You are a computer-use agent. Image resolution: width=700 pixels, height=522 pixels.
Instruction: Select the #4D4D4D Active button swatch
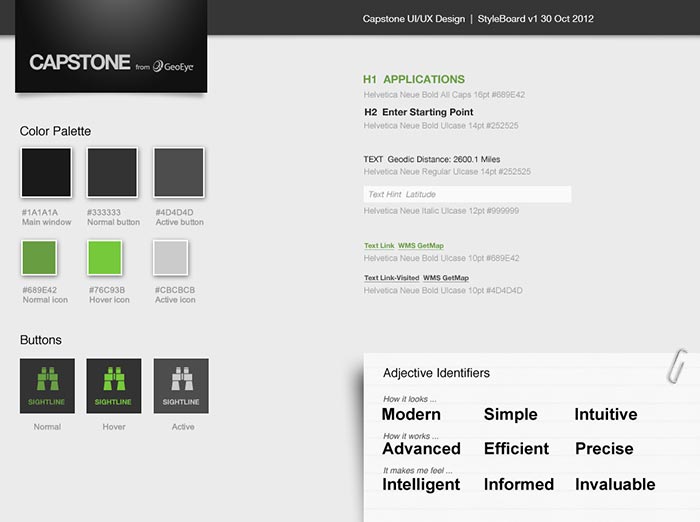(x=179, y=172)
